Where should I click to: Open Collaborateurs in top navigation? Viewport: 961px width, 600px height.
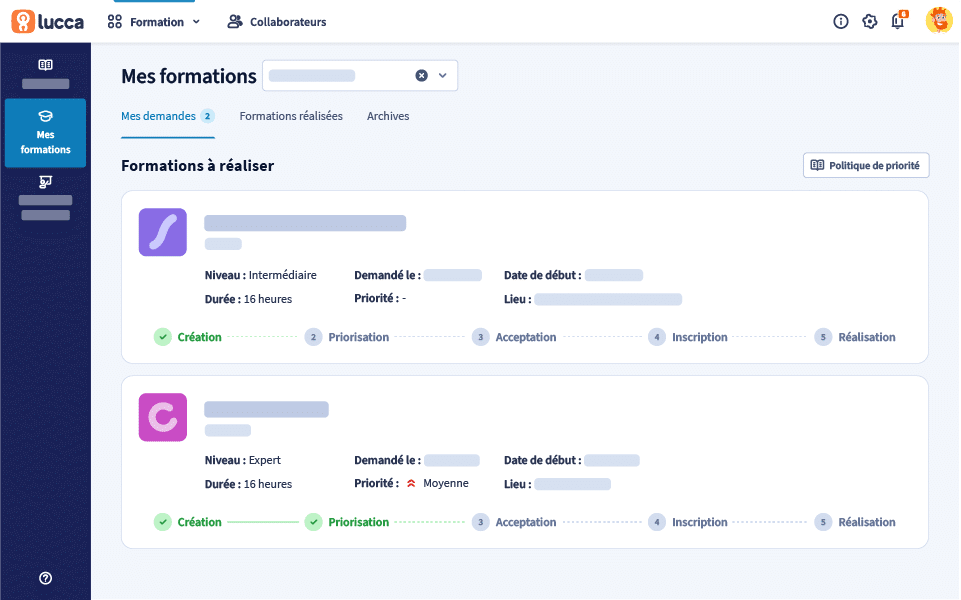[x=277, y=22]
